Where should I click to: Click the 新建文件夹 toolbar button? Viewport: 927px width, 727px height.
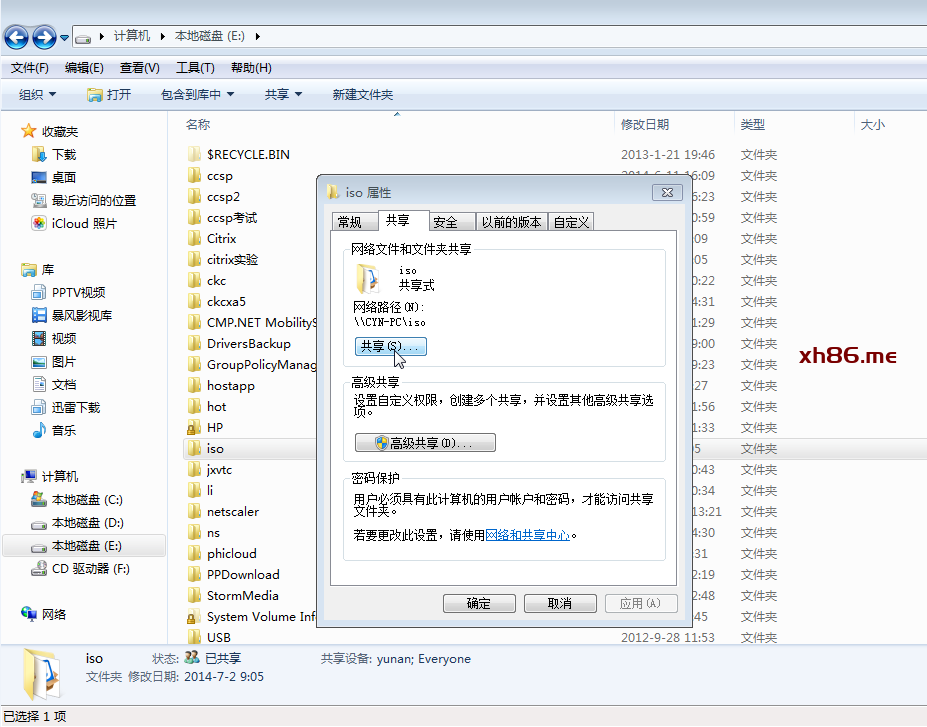pyautogui.click(x=362, y=95)
